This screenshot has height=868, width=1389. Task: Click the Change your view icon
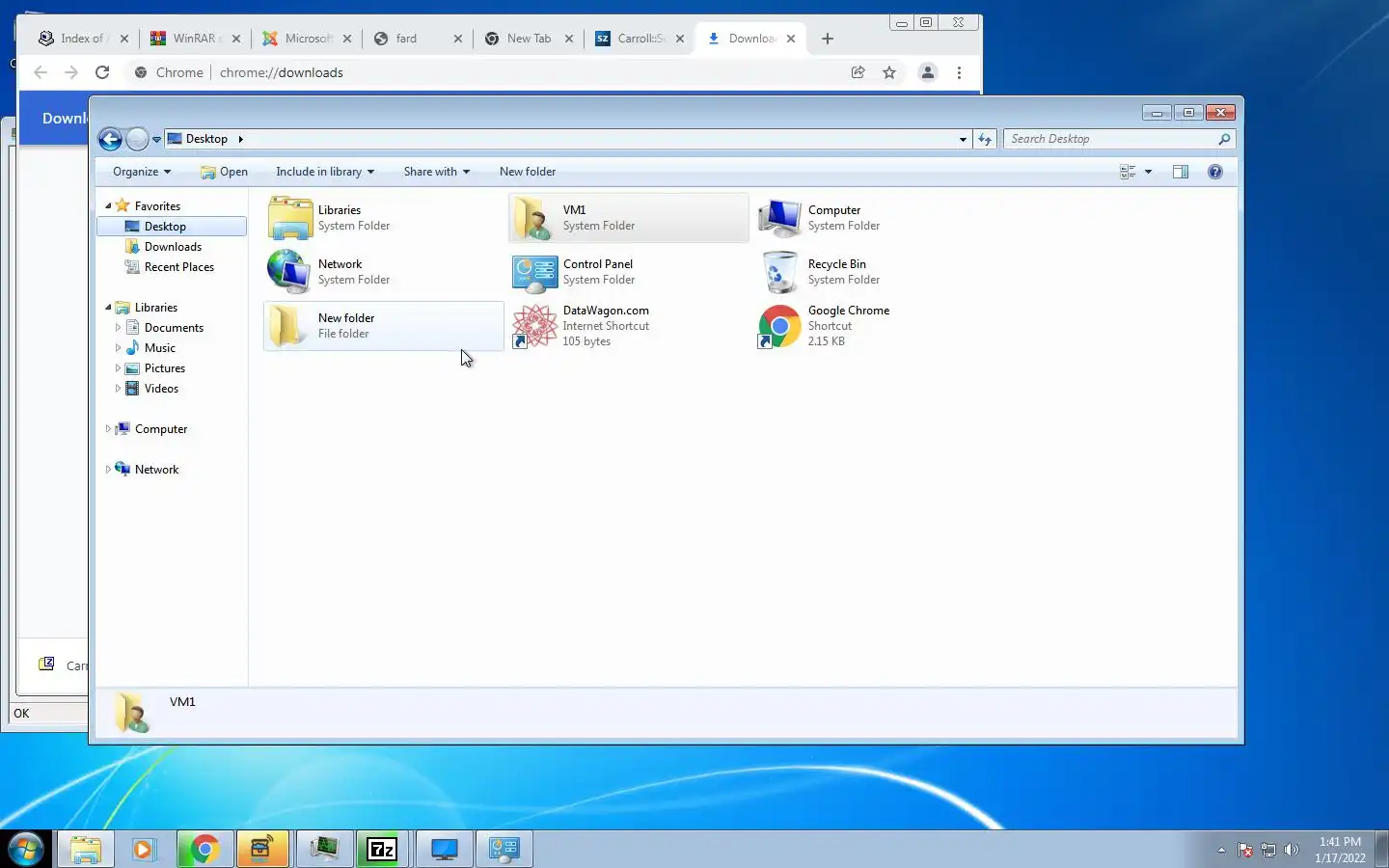click(x=1127, y=172)
